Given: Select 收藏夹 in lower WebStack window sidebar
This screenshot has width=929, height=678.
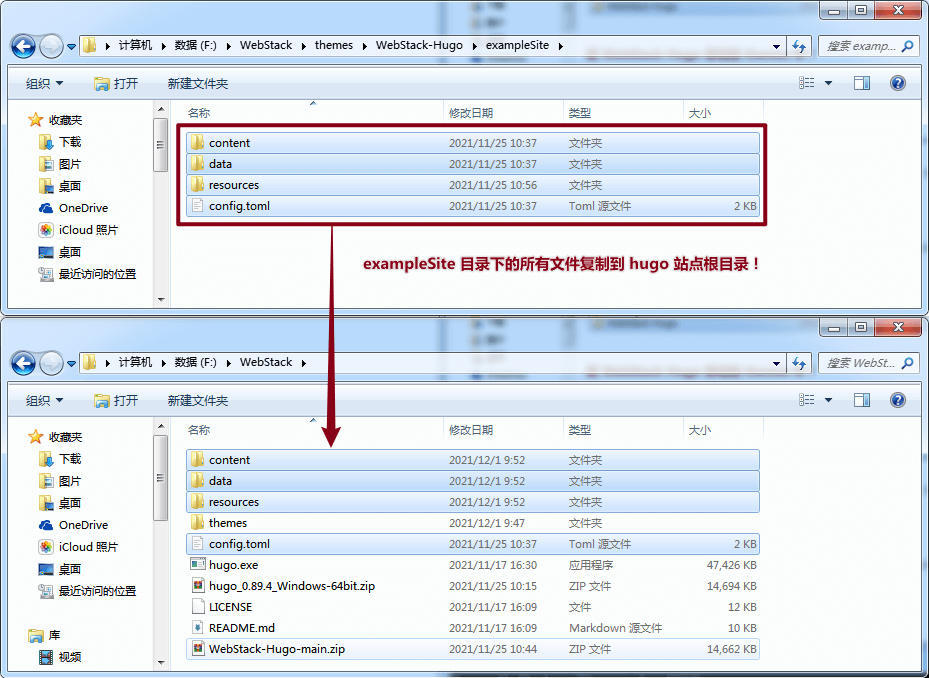Looking at the screenshot, I should [x=56, y=437].
